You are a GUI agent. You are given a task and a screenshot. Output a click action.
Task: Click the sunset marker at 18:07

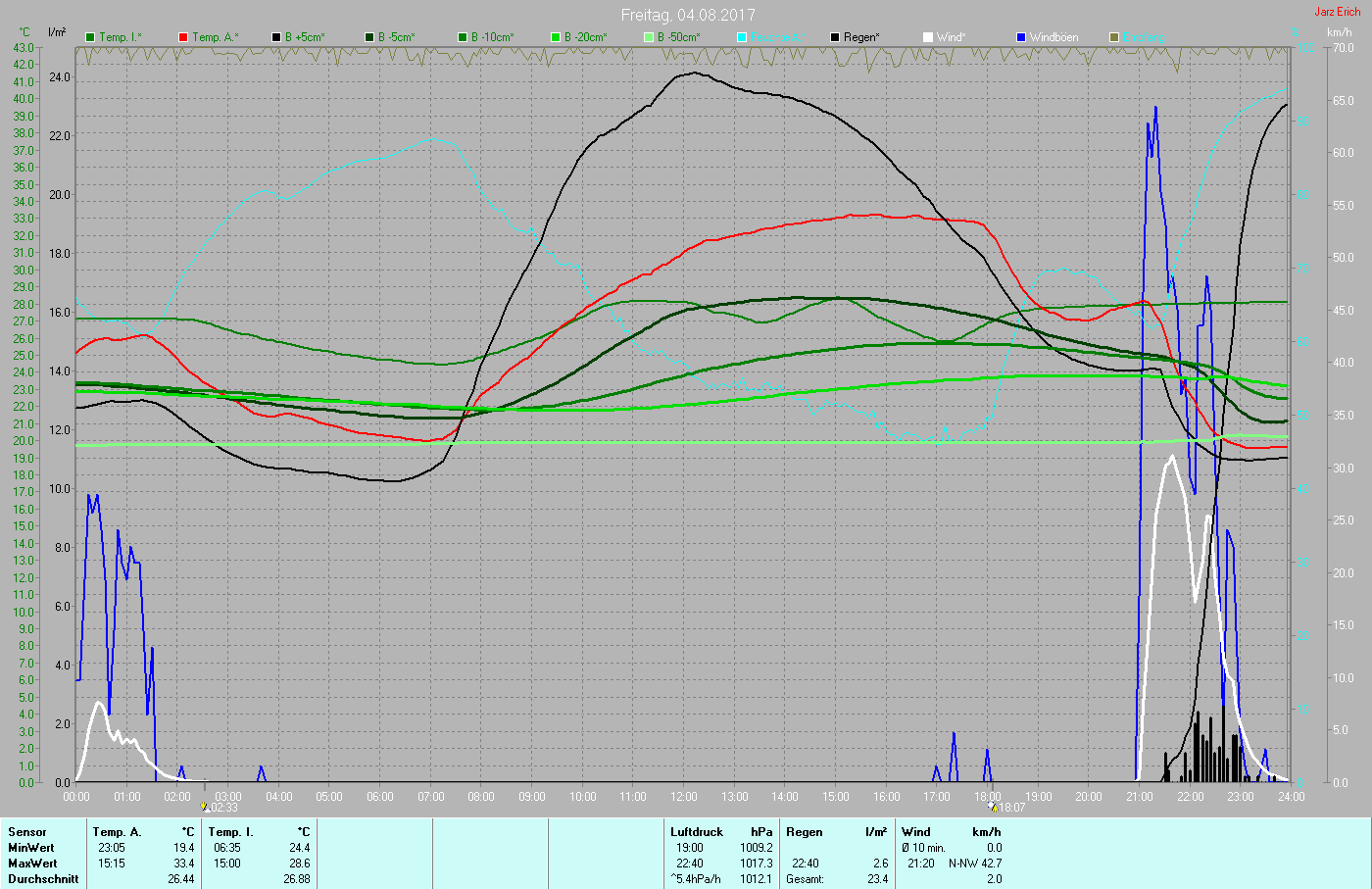(x=993, y=807)
